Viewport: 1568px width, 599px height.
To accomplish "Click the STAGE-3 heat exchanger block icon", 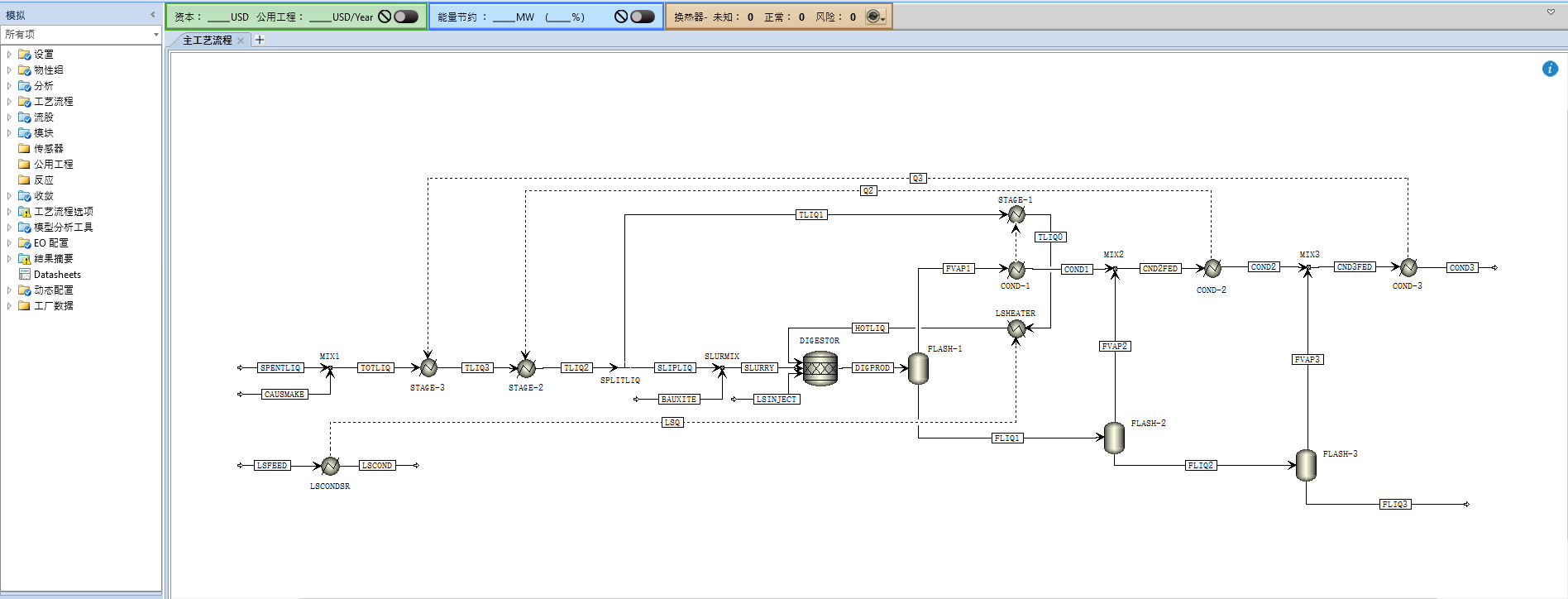I will pyautogui.click(x=428, y=367).
